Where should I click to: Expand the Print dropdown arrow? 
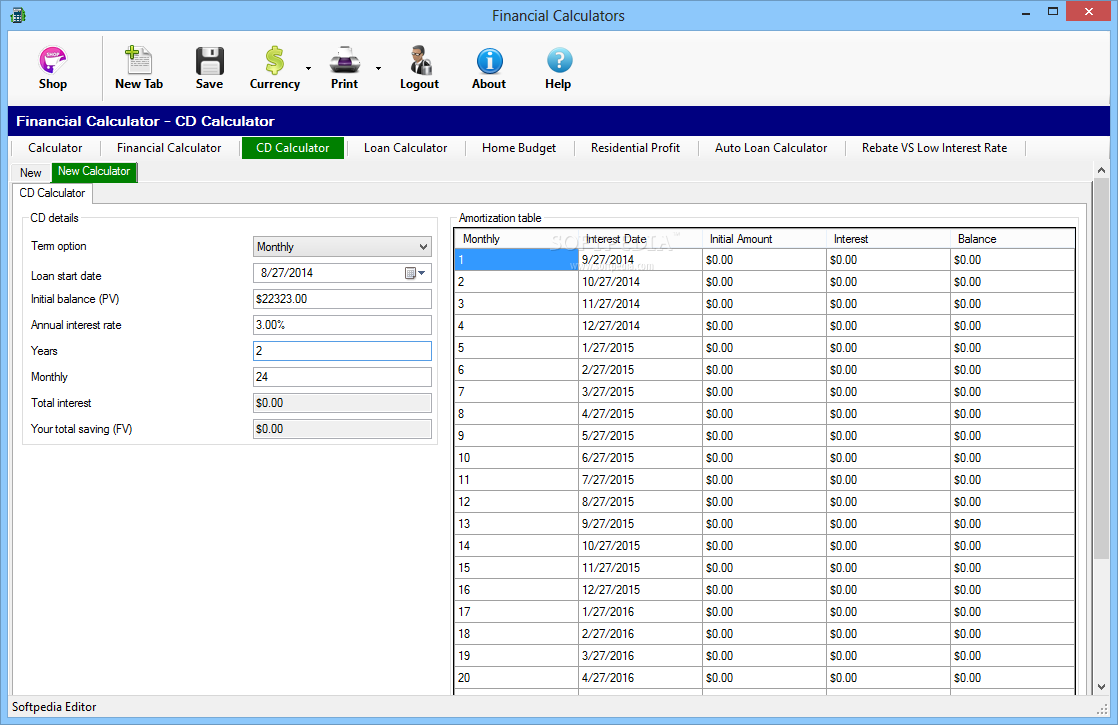click(378, 69)
